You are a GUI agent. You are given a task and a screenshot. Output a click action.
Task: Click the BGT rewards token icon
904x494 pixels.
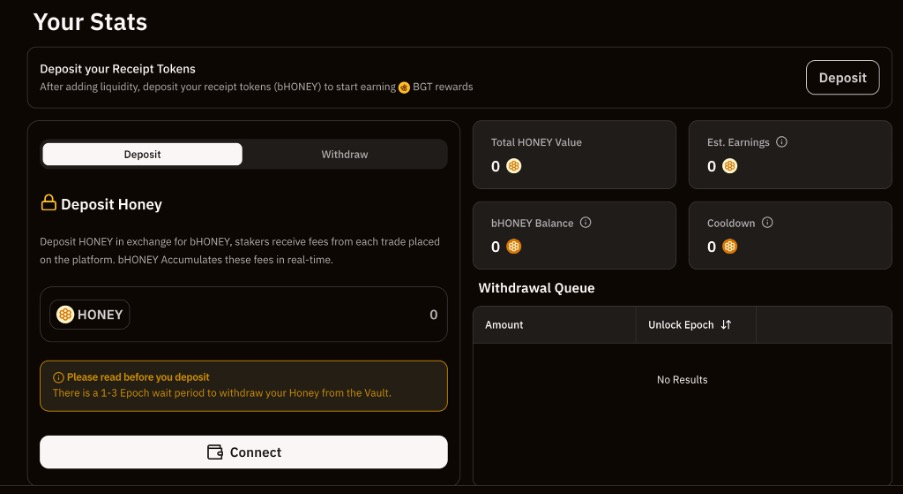(404, 87)
